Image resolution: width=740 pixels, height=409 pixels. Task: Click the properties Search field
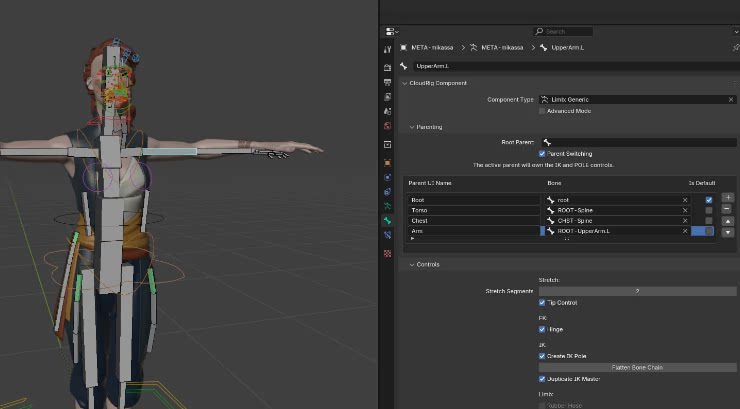(x=563, y=32)
